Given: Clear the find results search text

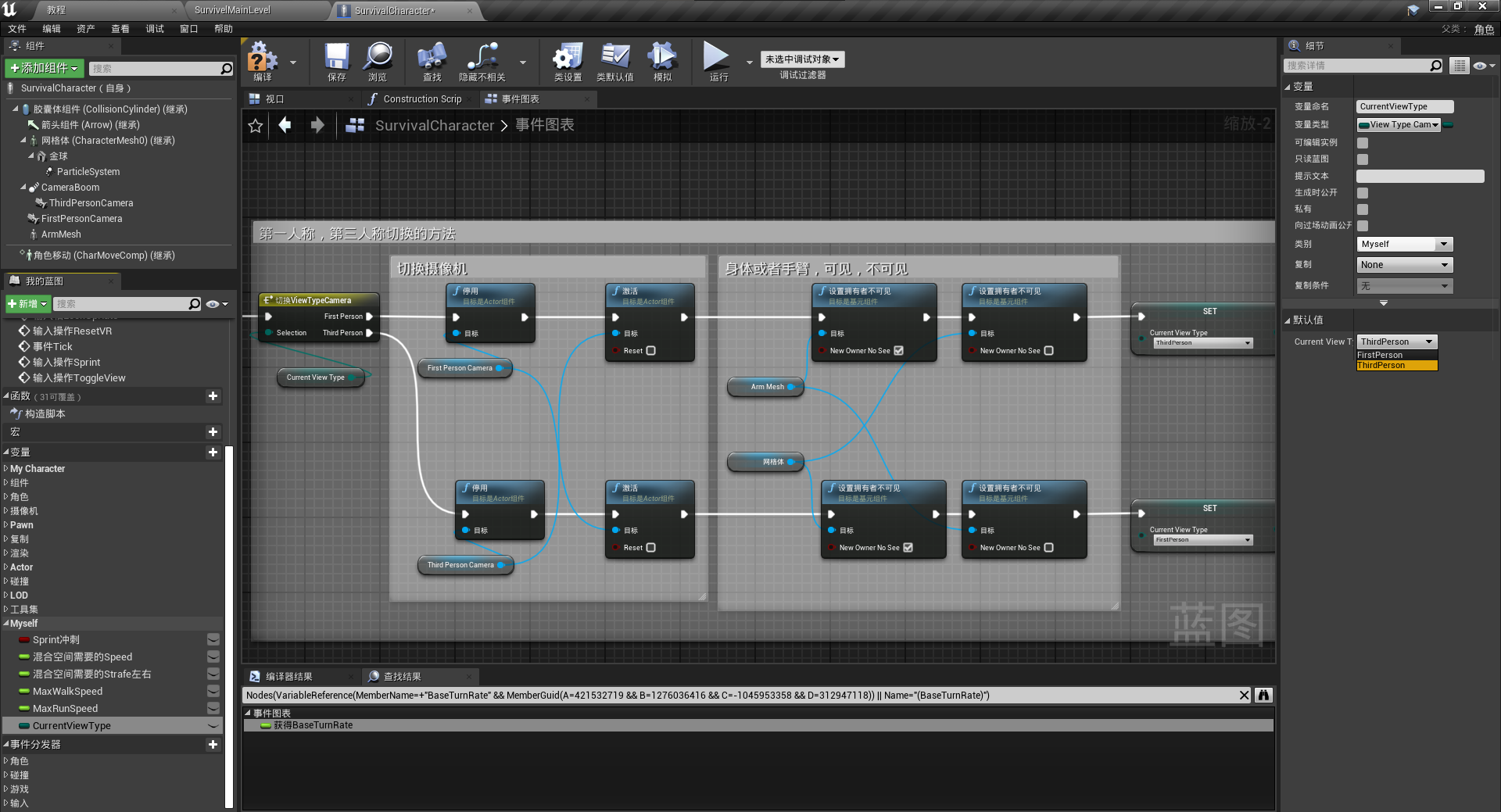Looking at the screenshot, I should 1244,695.
